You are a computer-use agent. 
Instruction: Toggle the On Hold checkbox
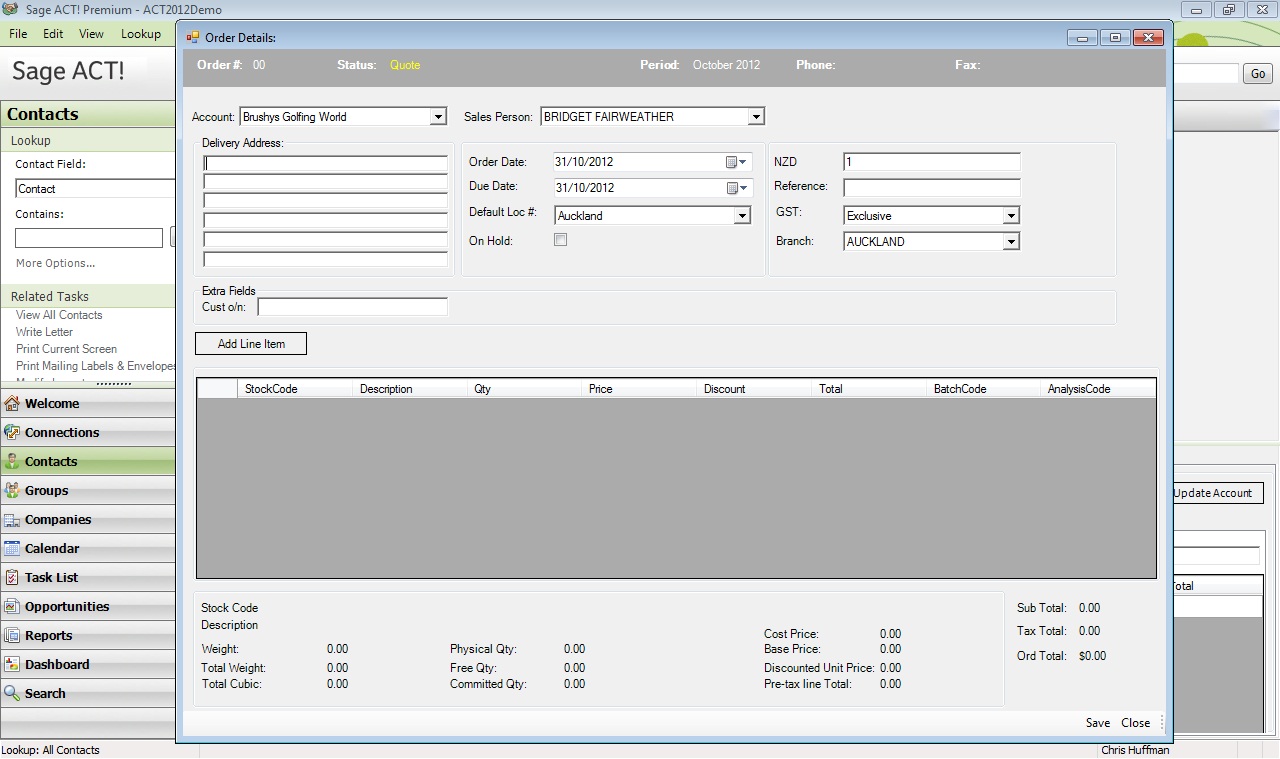561,240
